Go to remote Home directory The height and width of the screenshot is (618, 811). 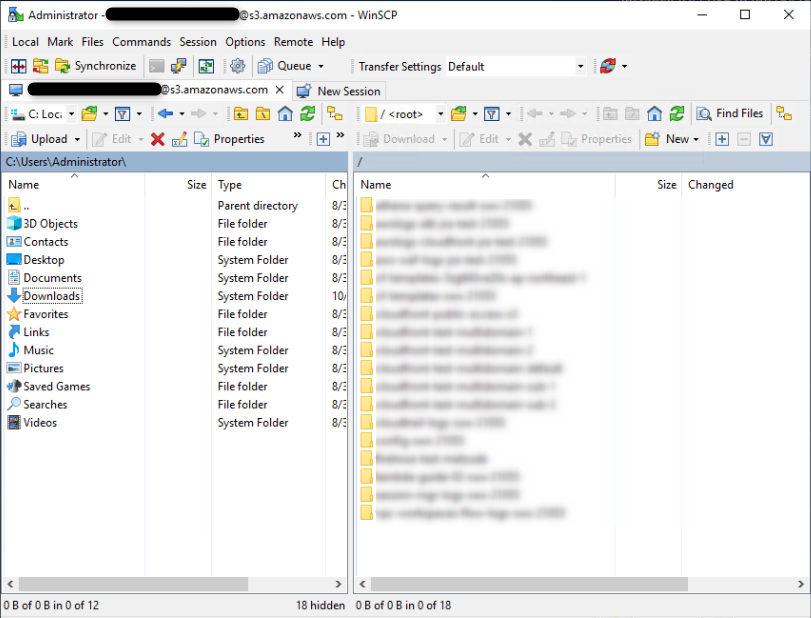[654, 114]
